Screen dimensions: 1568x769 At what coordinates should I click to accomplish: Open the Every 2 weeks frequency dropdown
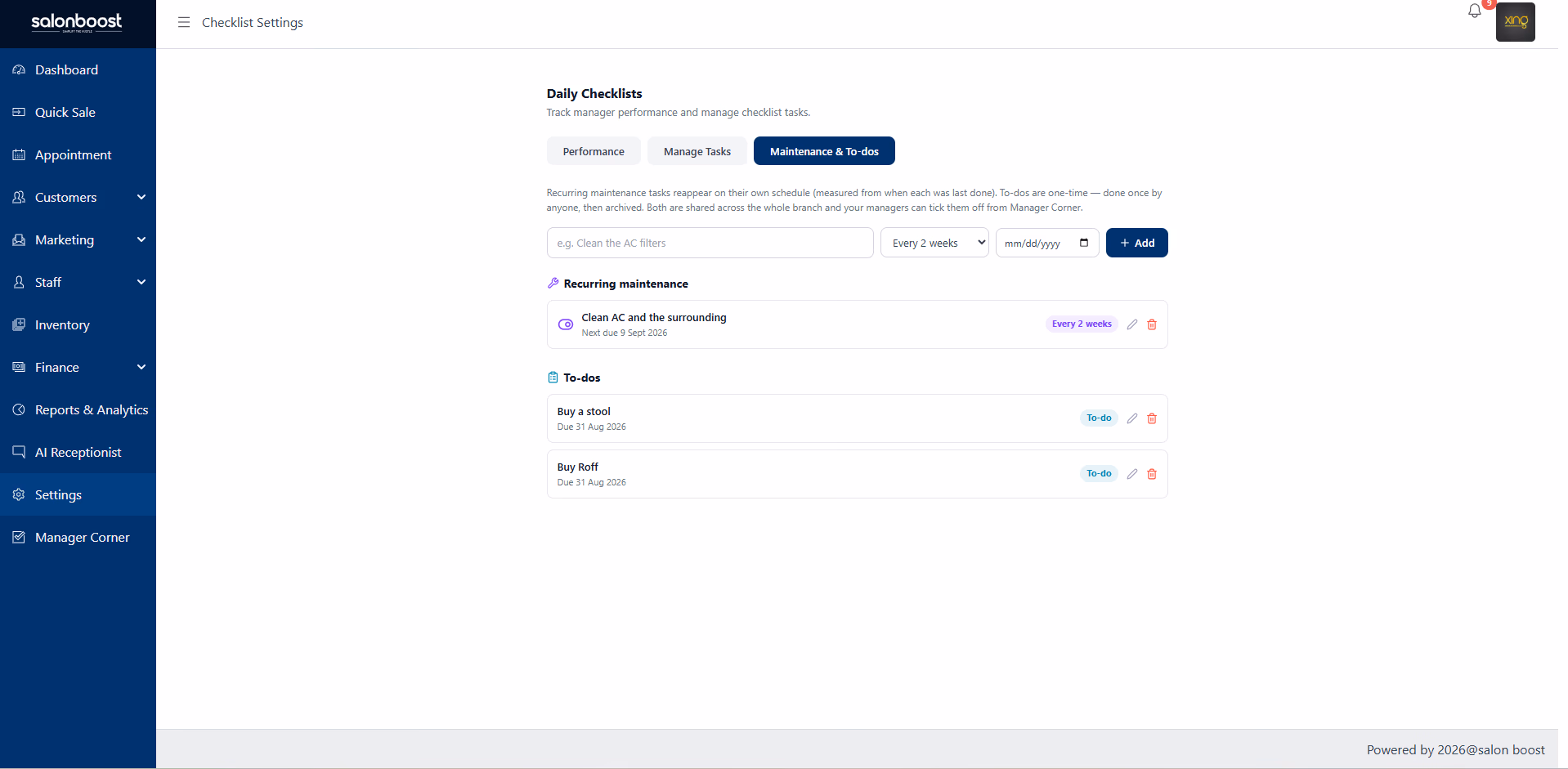[934, 243]
